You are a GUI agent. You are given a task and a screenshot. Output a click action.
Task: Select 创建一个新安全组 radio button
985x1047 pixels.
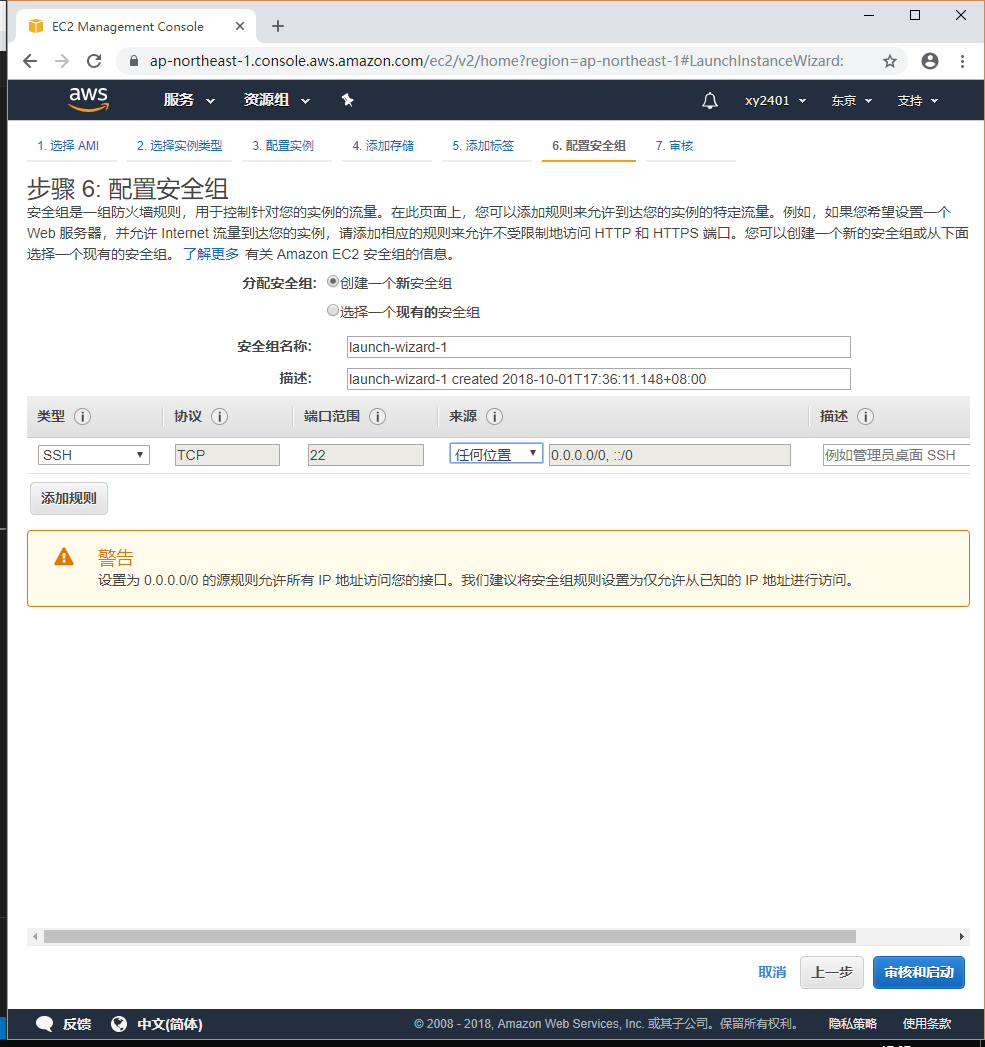(x=333, y=282)
